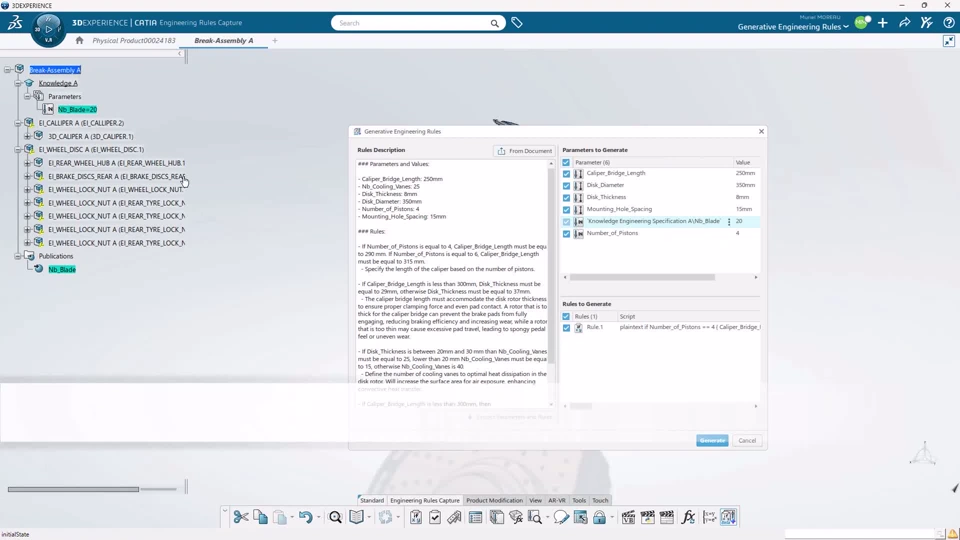Collapse the Break-Assembly A root node
The width and height of the screenshot is (960, 540).
[x=8, y=70]
